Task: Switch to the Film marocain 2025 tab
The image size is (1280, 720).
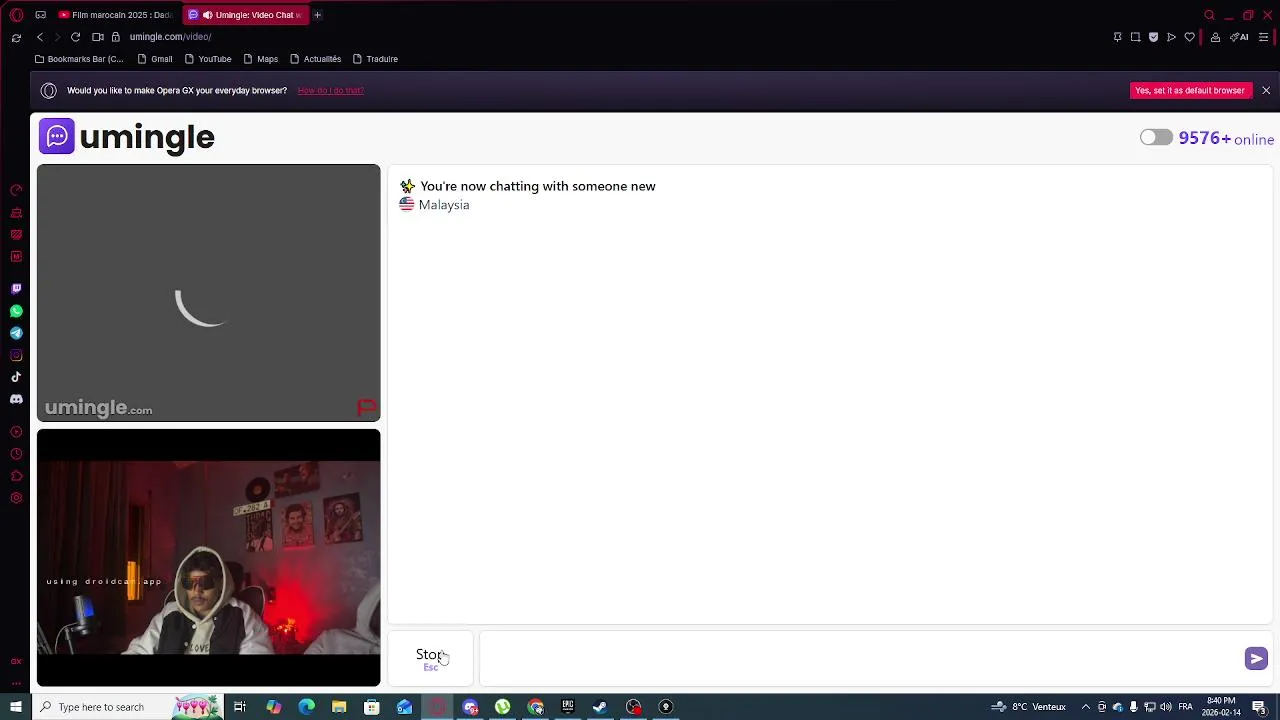Action: pos(115,15)
